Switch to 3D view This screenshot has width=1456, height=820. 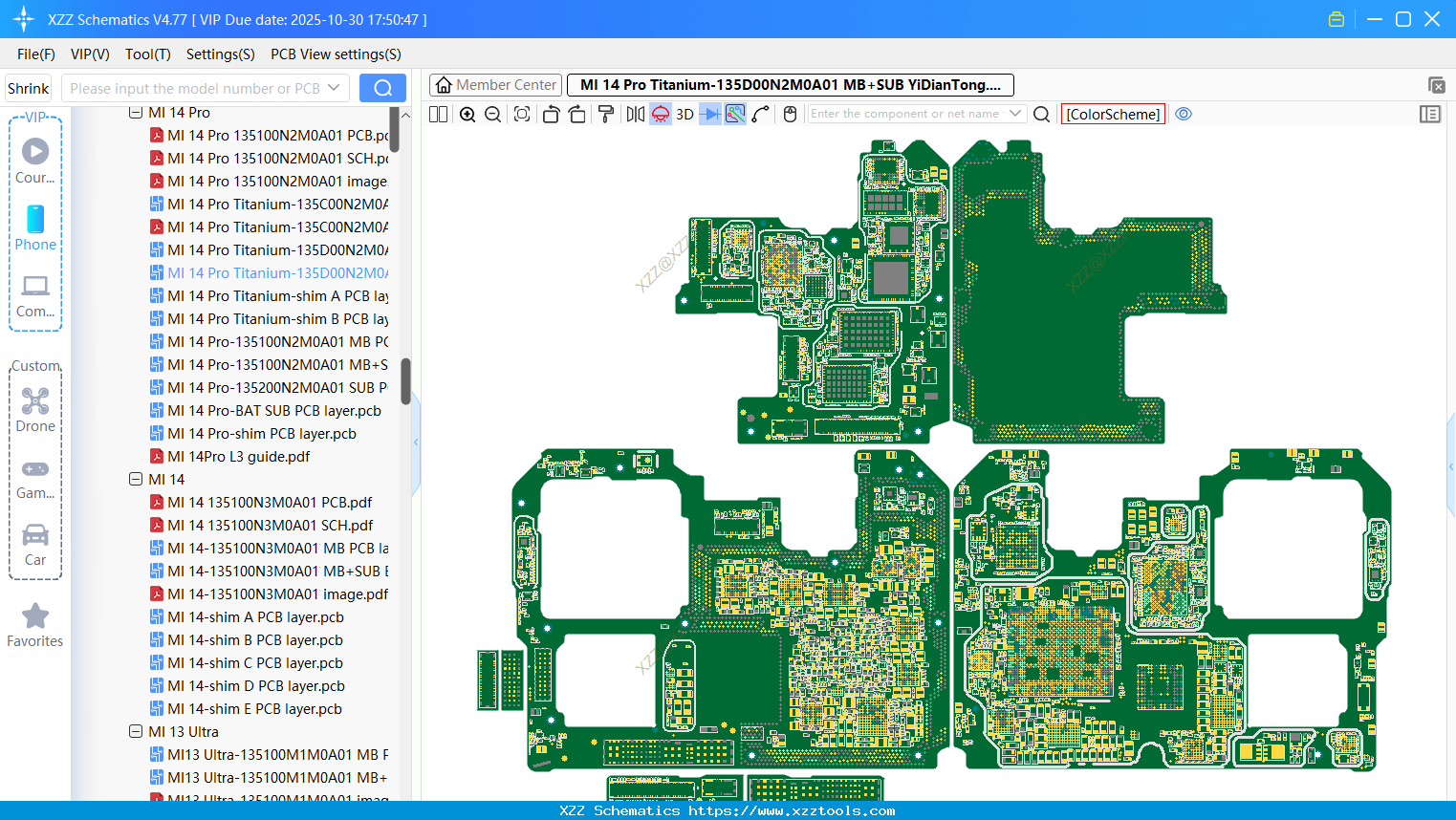pos(685,115)
